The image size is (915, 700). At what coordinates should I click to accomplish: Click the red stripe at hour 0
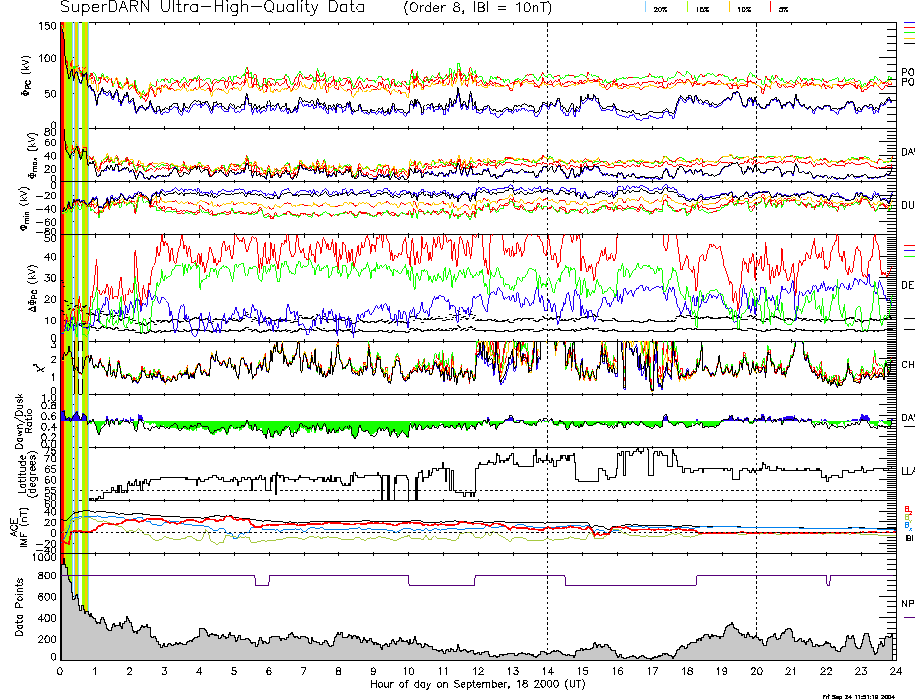pos(64,300)
